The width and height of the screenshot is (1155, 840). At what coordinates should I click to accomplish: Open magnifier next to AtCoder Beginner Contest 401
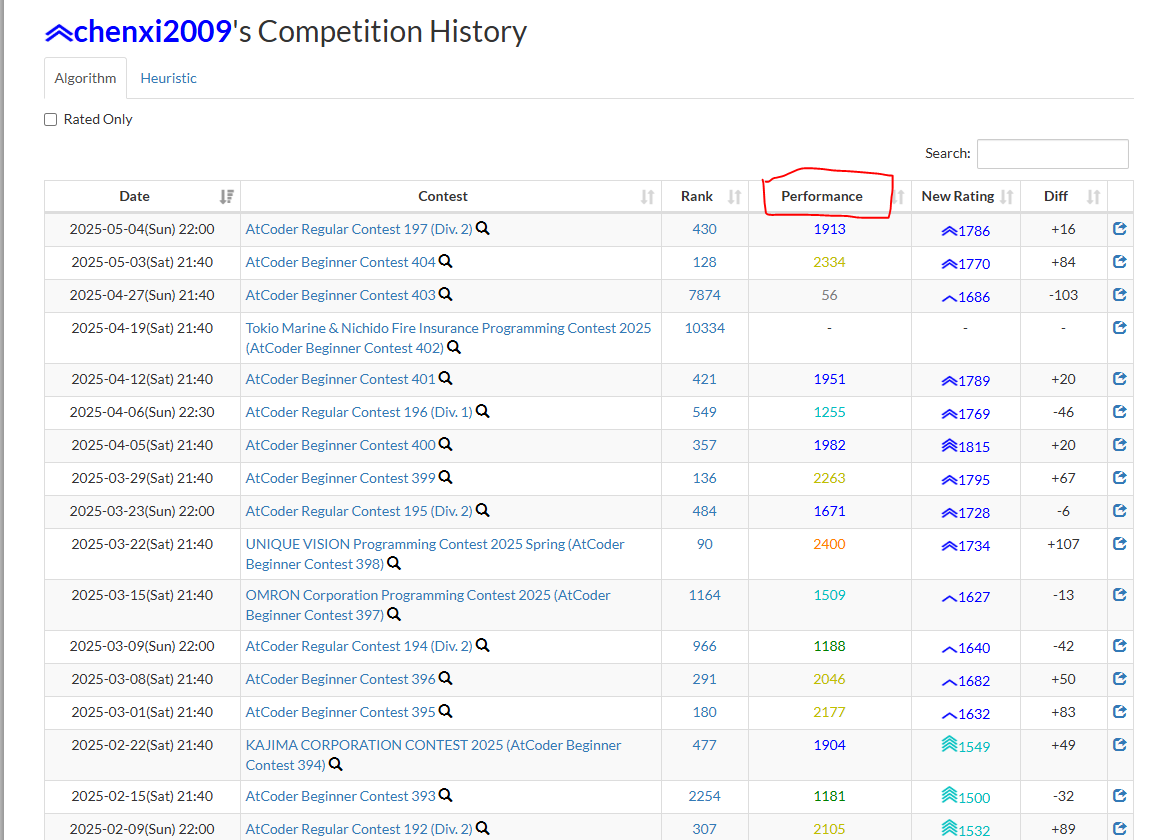446,379
